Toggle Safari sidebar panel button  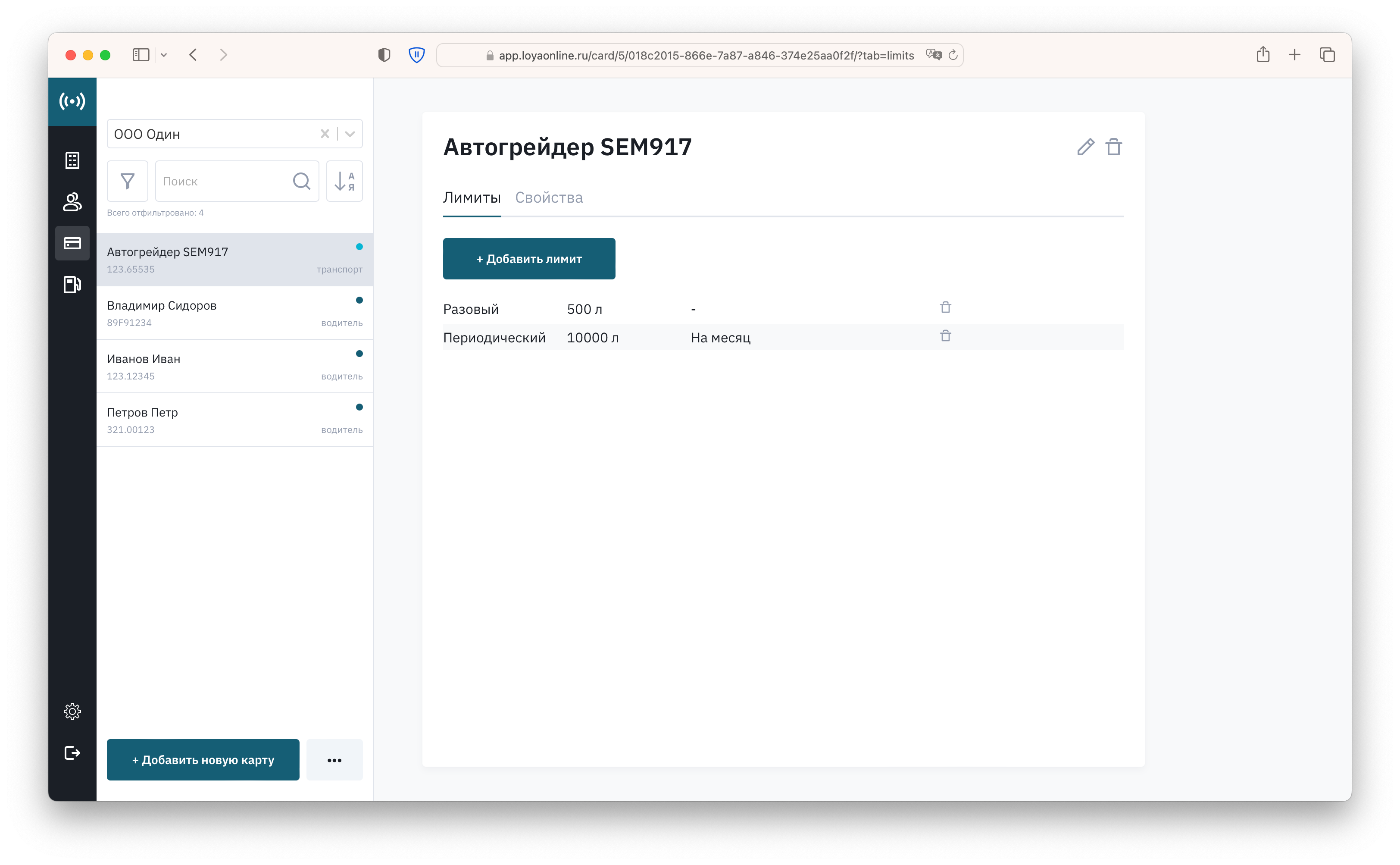coord(141,55)
